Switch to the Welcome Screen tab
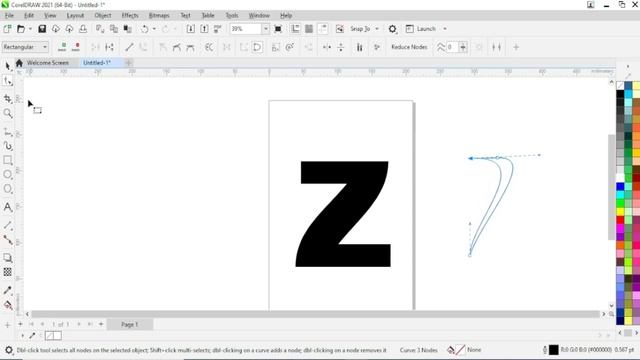This screenshot has height=360, width=640. pyautogui.click(x=47, y=63)
